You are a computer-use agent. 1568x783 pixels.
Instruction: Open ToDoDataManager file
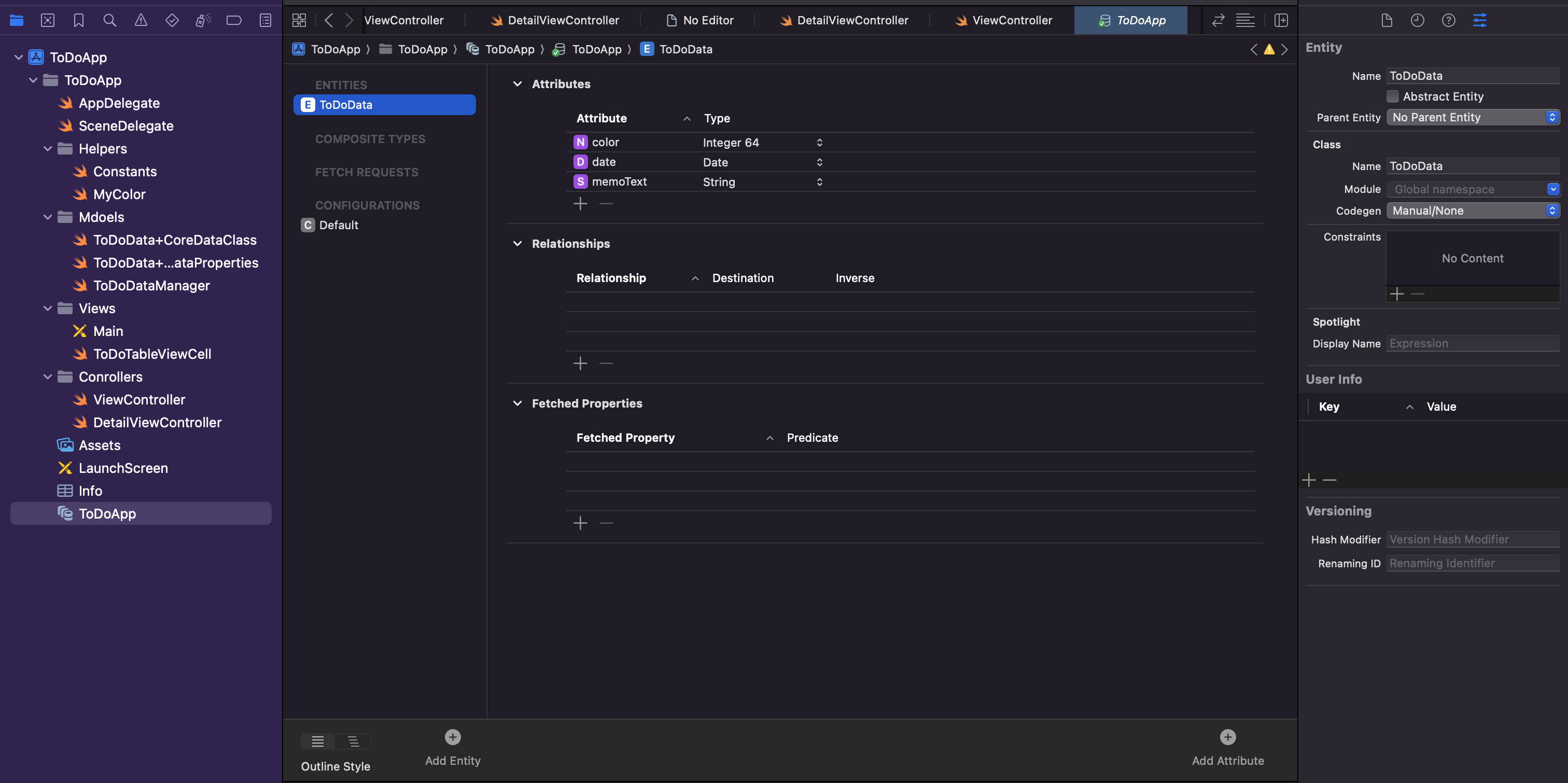click(151, 286)
